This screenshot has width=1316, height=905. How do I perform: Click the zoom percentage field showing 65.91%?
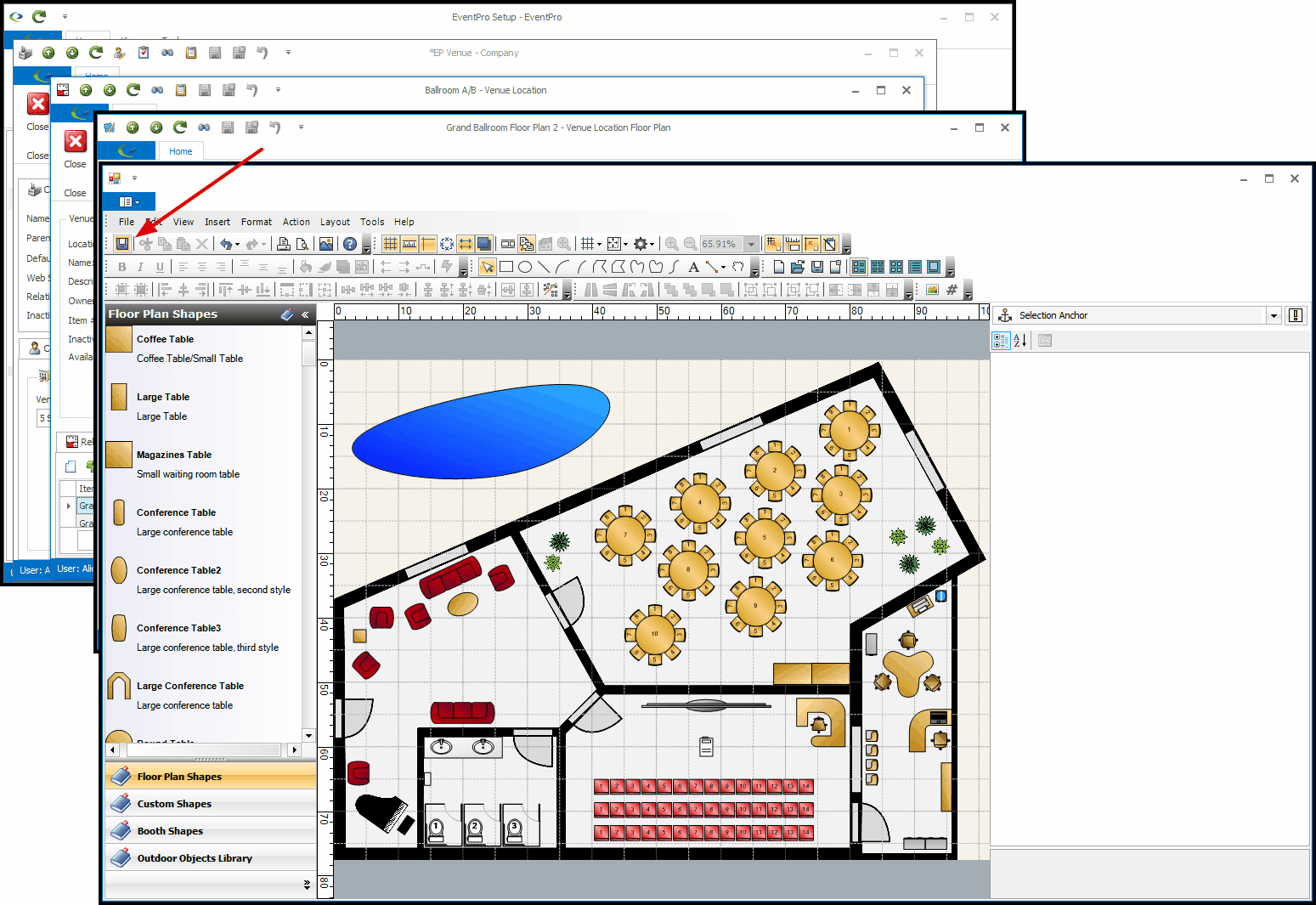721,244
